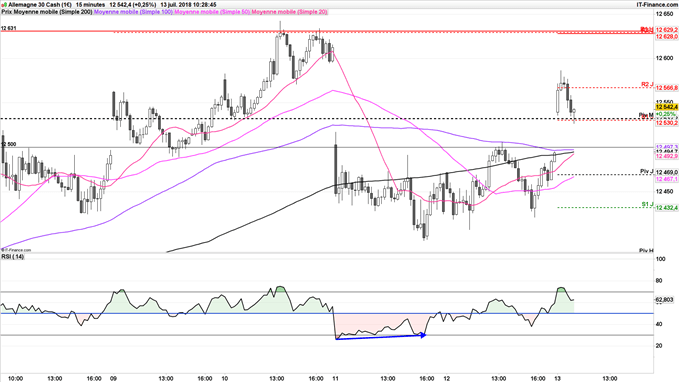Click the date 09 on the time axis
This screenshot has height=382, width=679.
click(113, 378)
